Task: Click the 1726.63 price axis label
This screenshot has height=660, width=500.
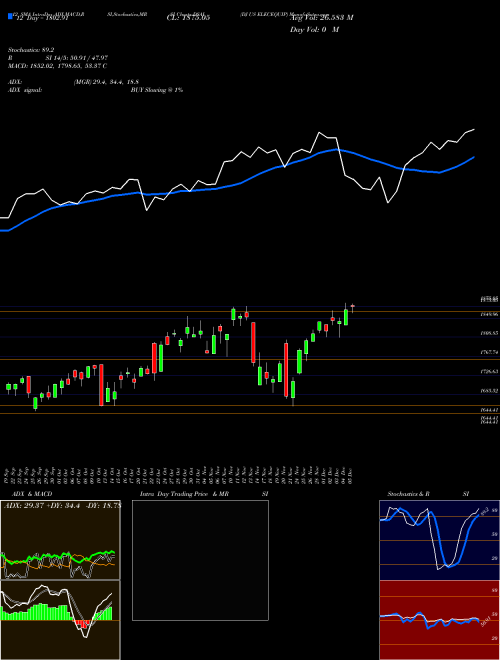Action: click(489, 371)
